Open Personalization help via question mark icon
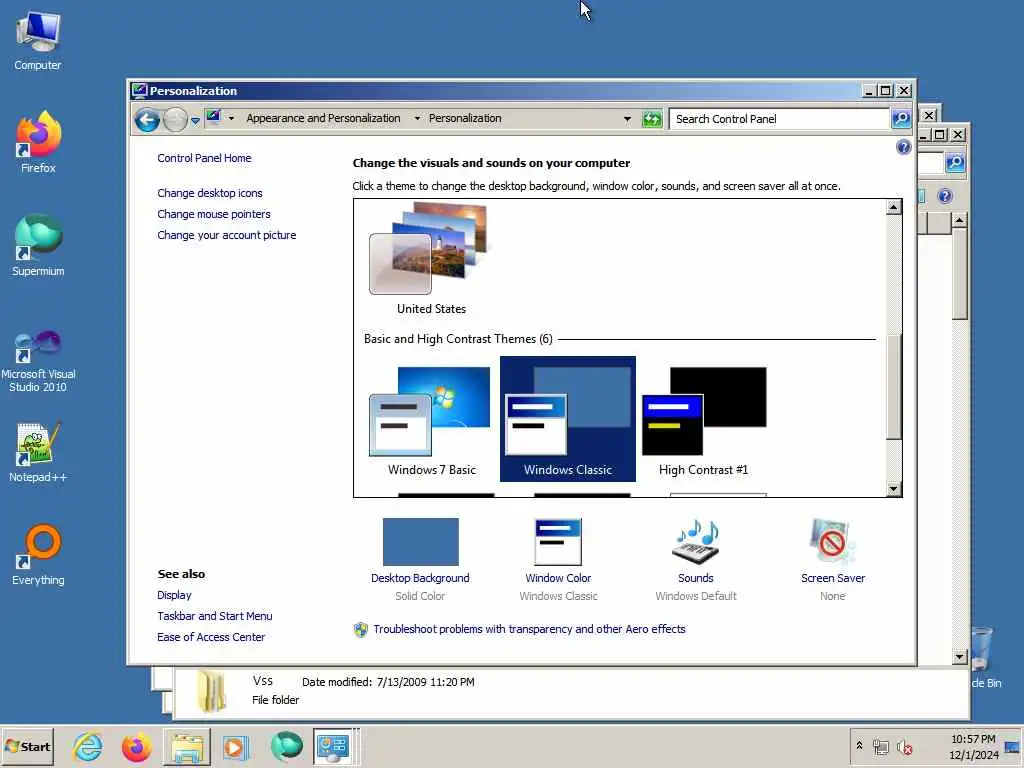Screen dimensions: 1024x768 tap(903, 147)
